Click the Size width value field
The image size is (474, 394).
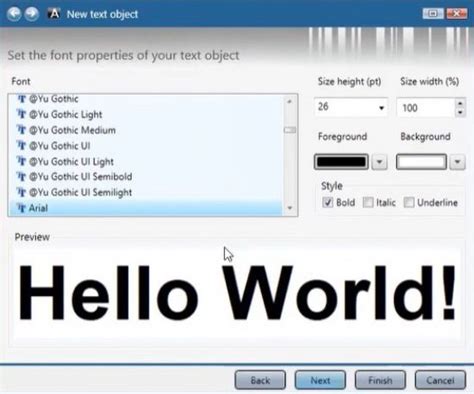pyautogui.click(x=426, y=108)
